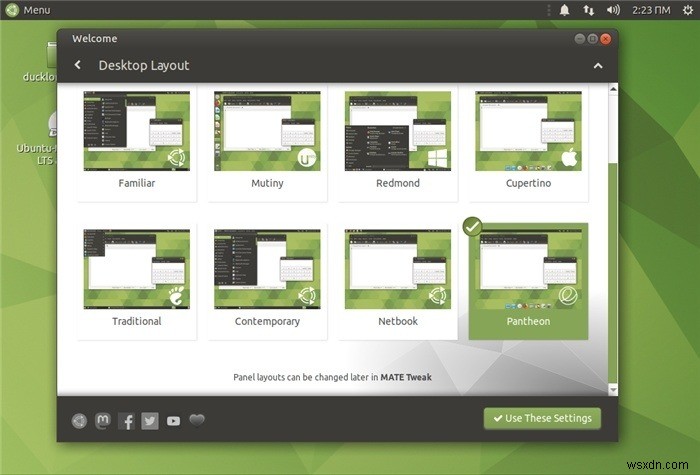The image size is (700, 475).
Task: Click the checkmark badge on Pantheon
Action: click(472, 227)
